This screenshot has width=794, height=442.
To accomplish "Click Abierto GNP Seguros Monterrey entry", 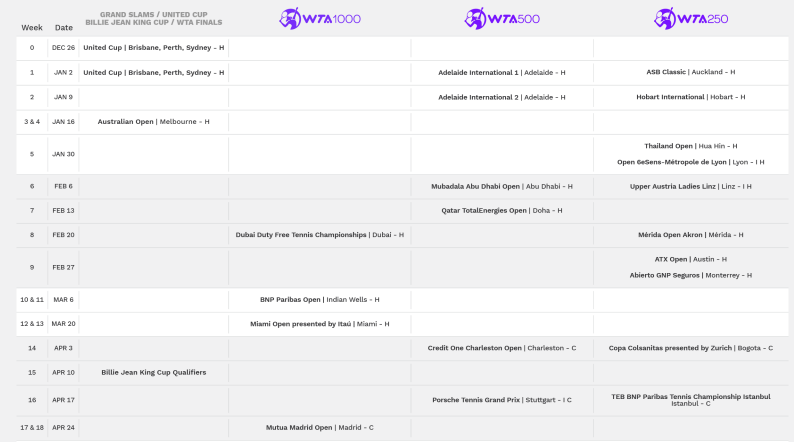I will pyautogui.click(x=691, y=275).
